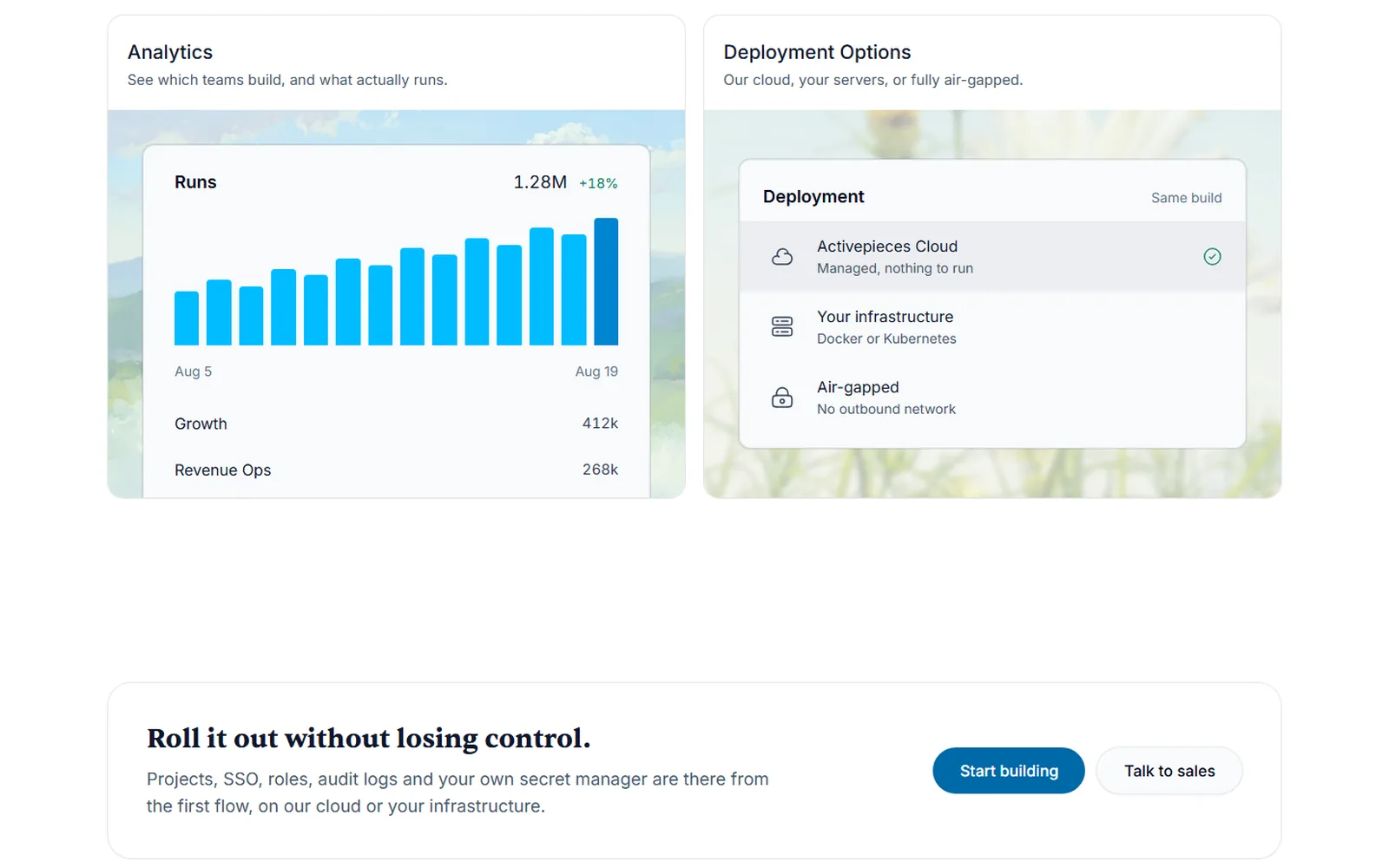
Task: Click the Roll it out without losing control heading
Action: (369, 738)
